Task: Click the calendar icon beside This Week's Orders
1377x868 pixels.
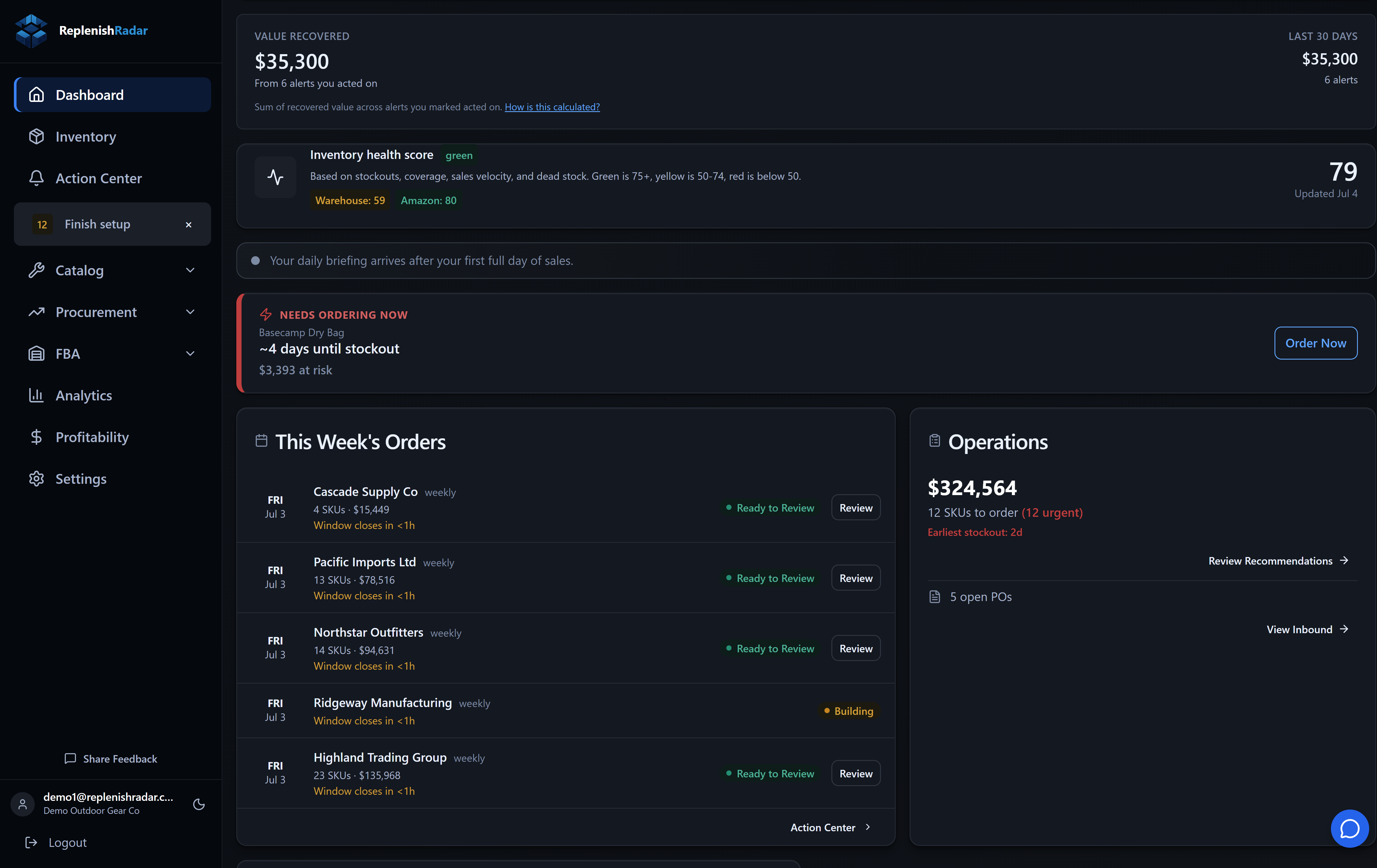Action: (x=261, y=441)
